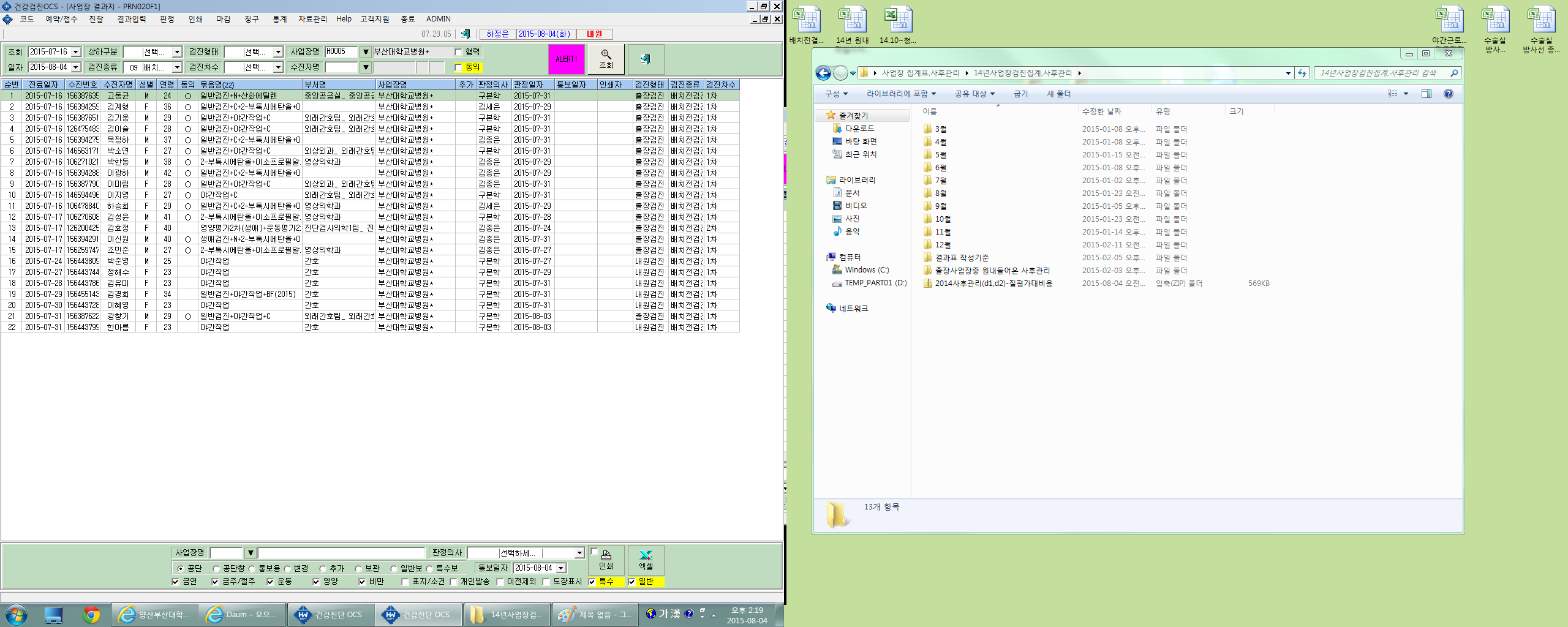This screenshot has height=627, width=1568.
Task: Open the 판정의사 combo box
Action: click(x=526, y=553)
